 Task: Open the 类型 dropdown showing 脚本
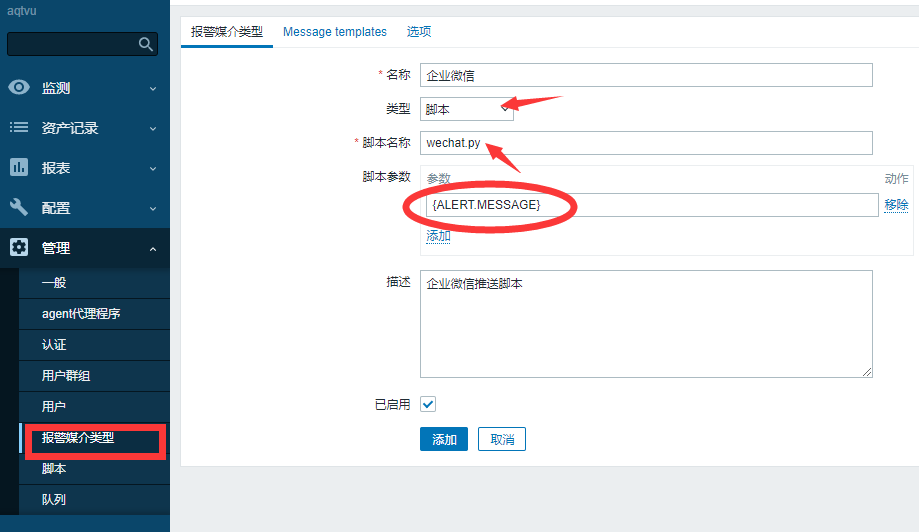point(467,109)
